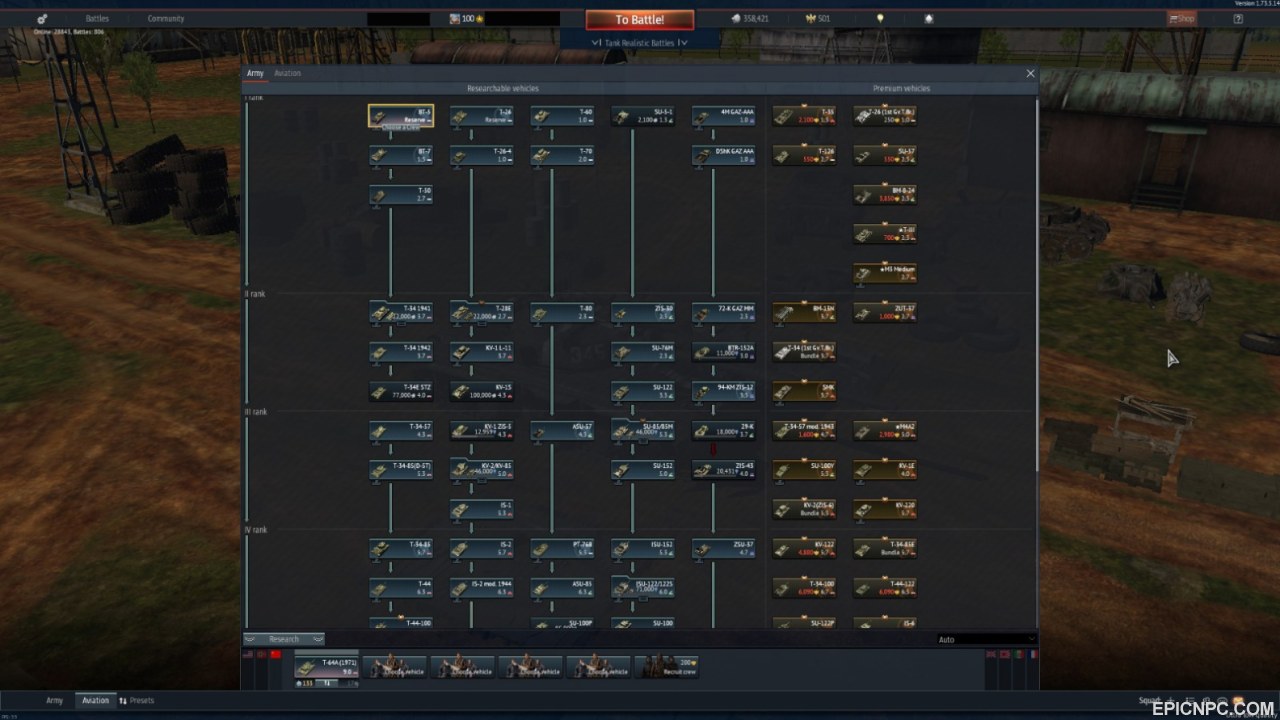The width and height of the screenshot is (1280, 720).
Task: Open the gear menu icon at top left
Action: click(43, 18)
